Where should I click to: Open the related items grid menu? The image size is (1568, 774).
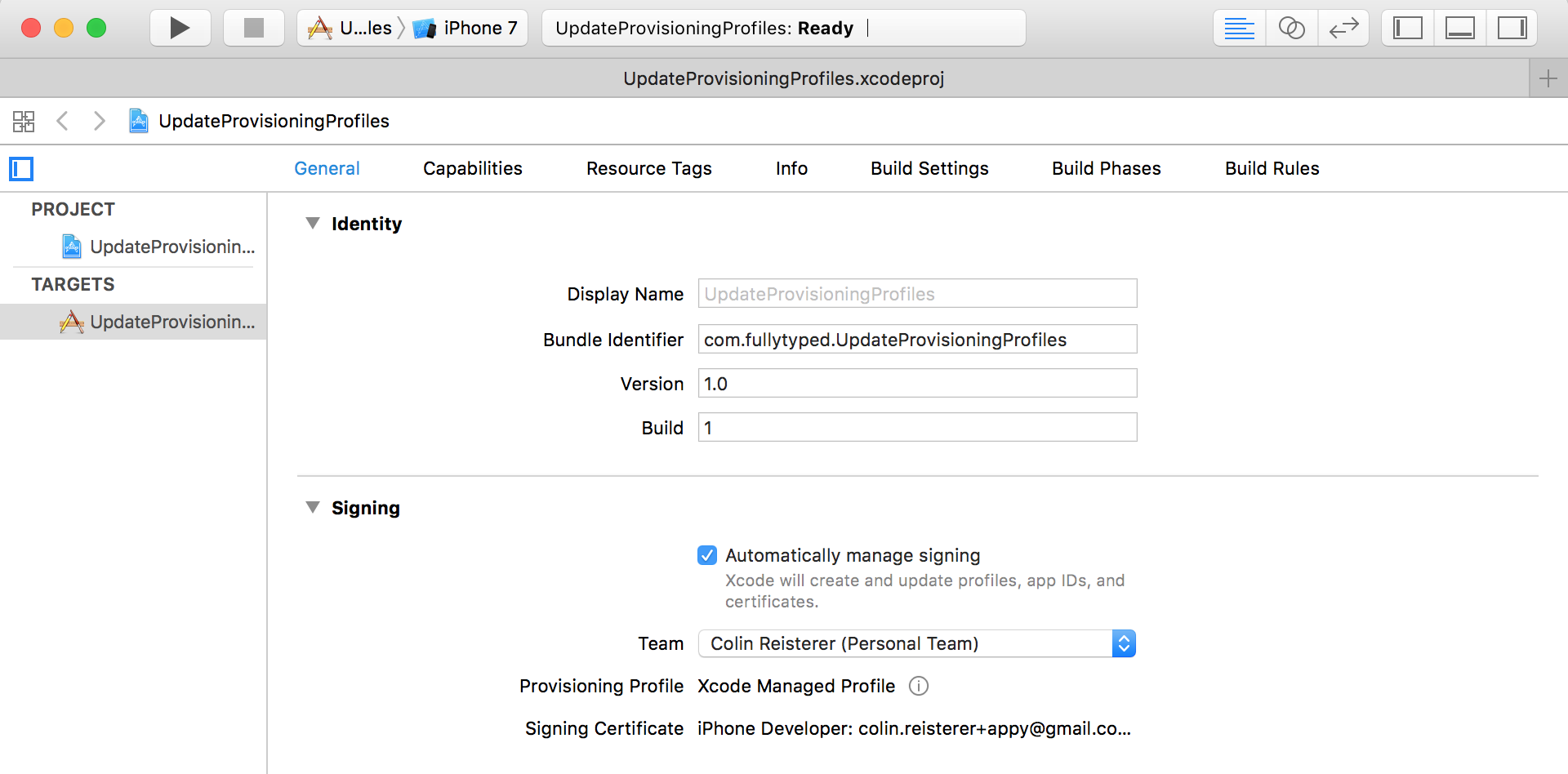coord(24,121)
